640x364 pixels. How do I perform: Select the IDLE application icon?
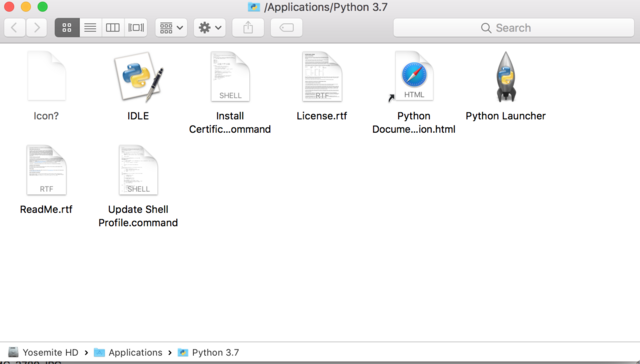138,76
